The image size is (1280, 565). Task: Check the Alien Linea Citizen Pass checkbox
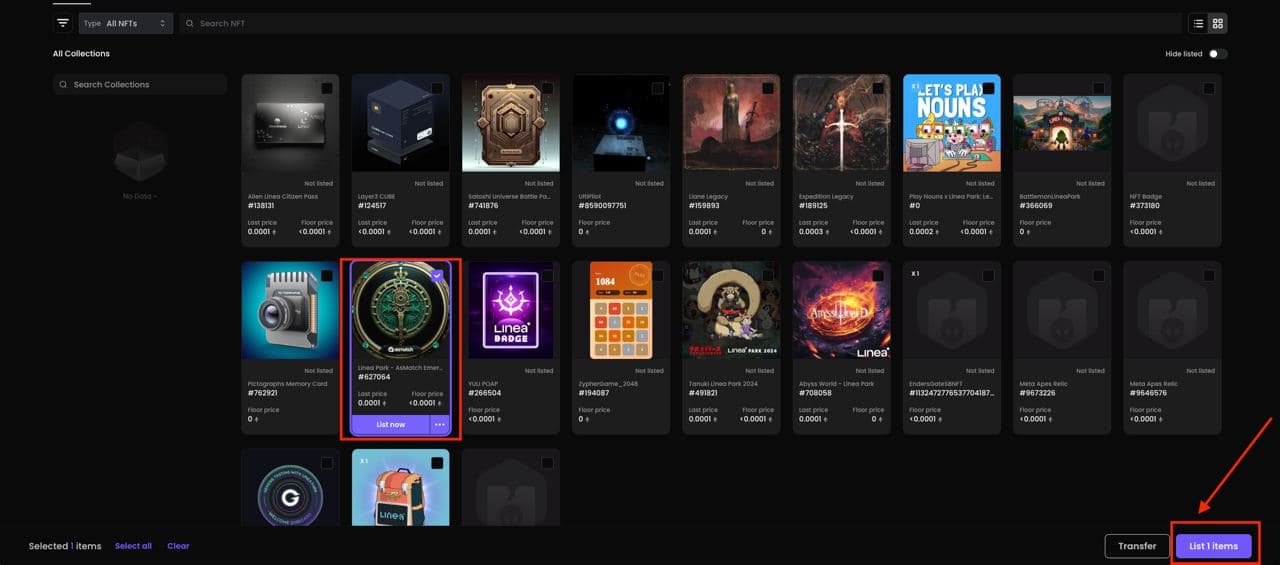pyautogui.click(x=327, y=89)
